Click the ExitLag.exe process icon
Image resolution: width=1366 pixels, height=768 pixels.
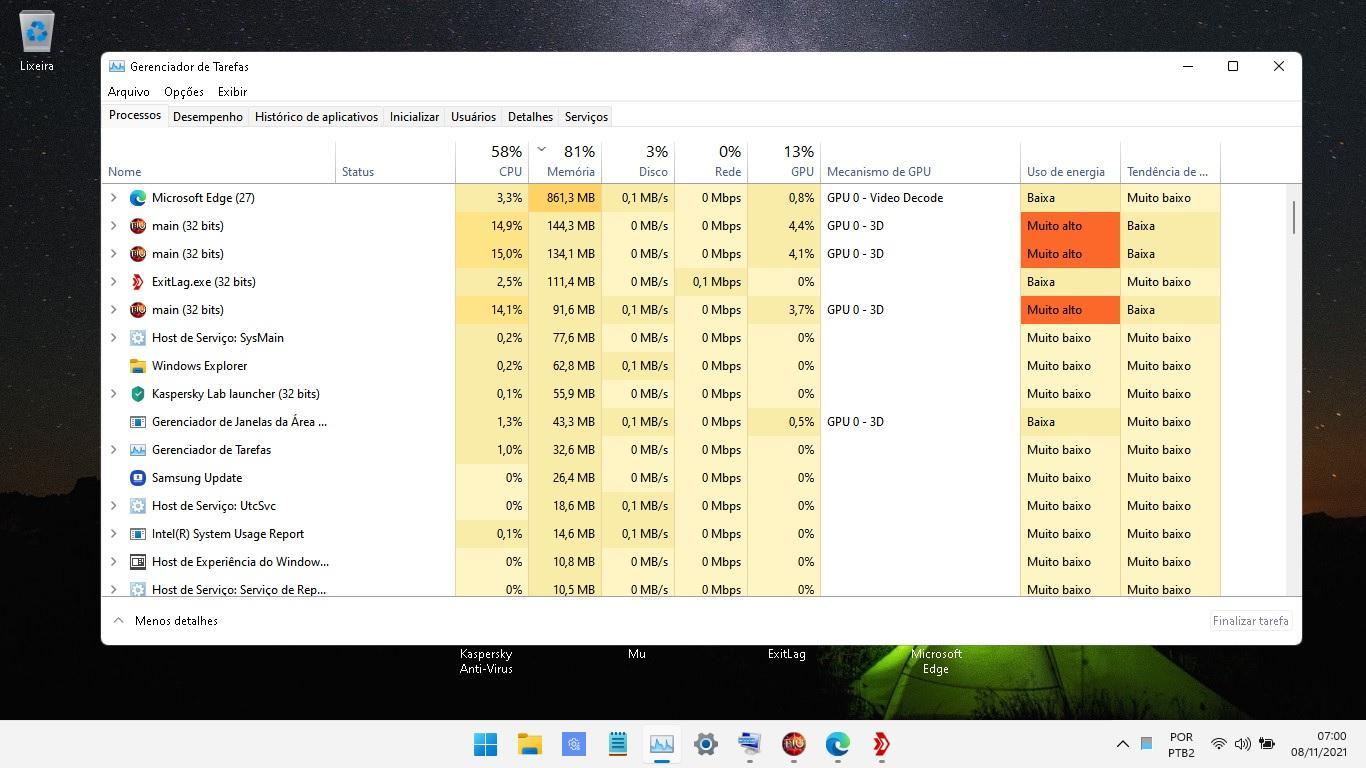(138, 282)
